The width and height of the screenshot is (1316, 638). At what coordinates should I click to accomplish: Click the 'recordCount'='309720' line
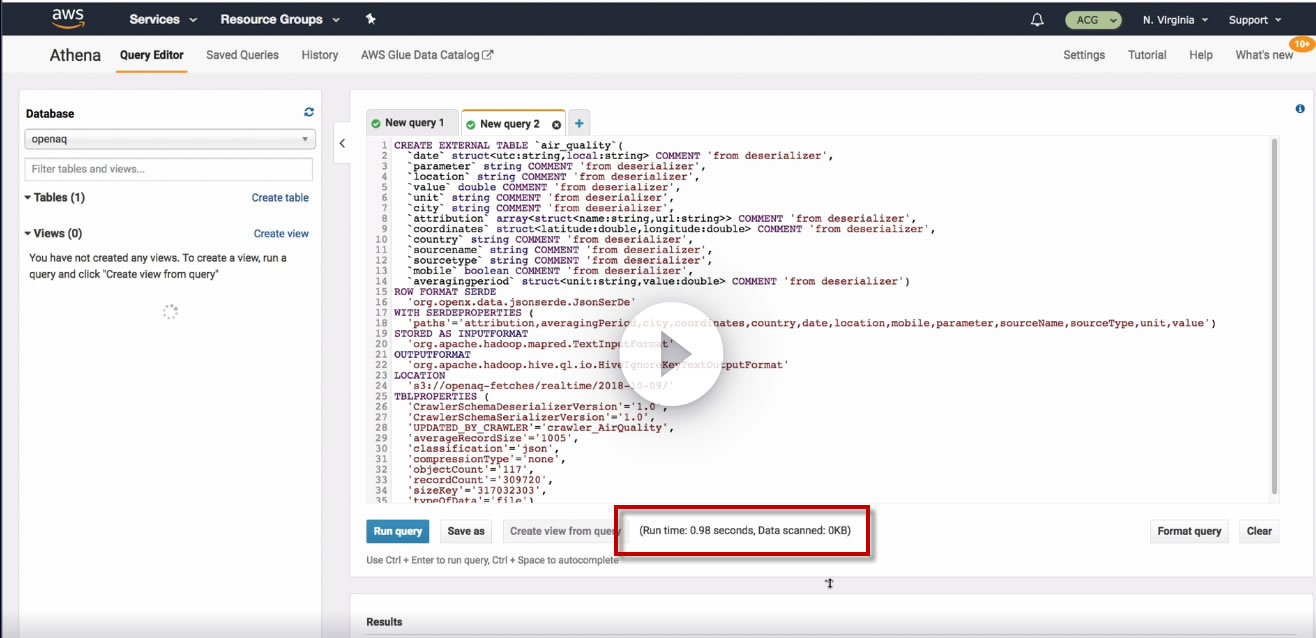(478, 479)
